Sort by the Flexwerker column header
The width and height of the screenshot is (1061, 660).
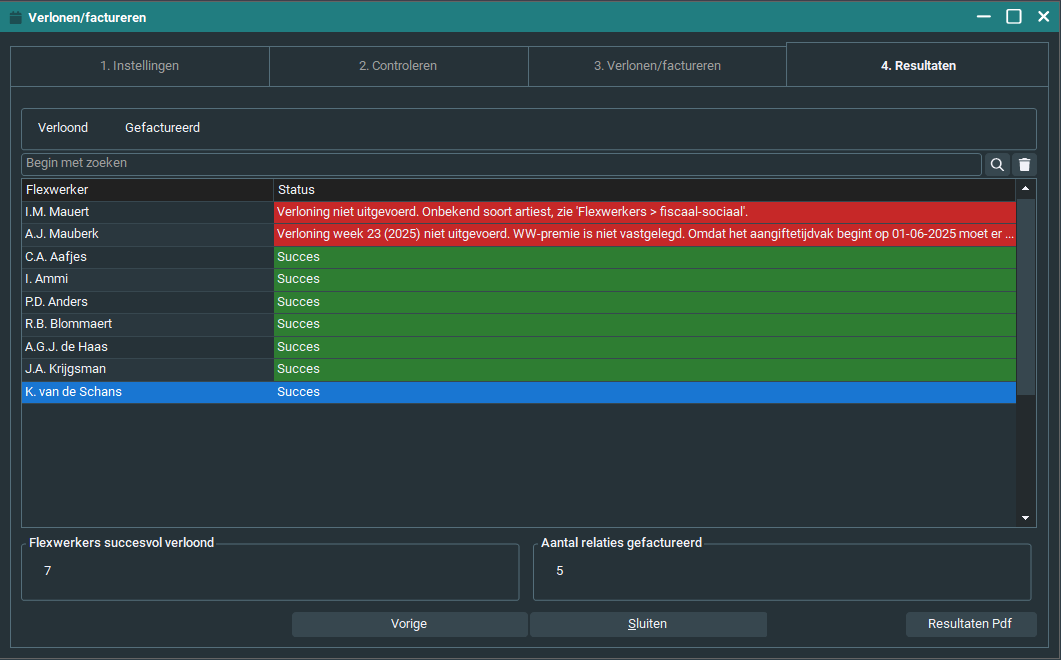pyautogui.click(x=147, y=190)
